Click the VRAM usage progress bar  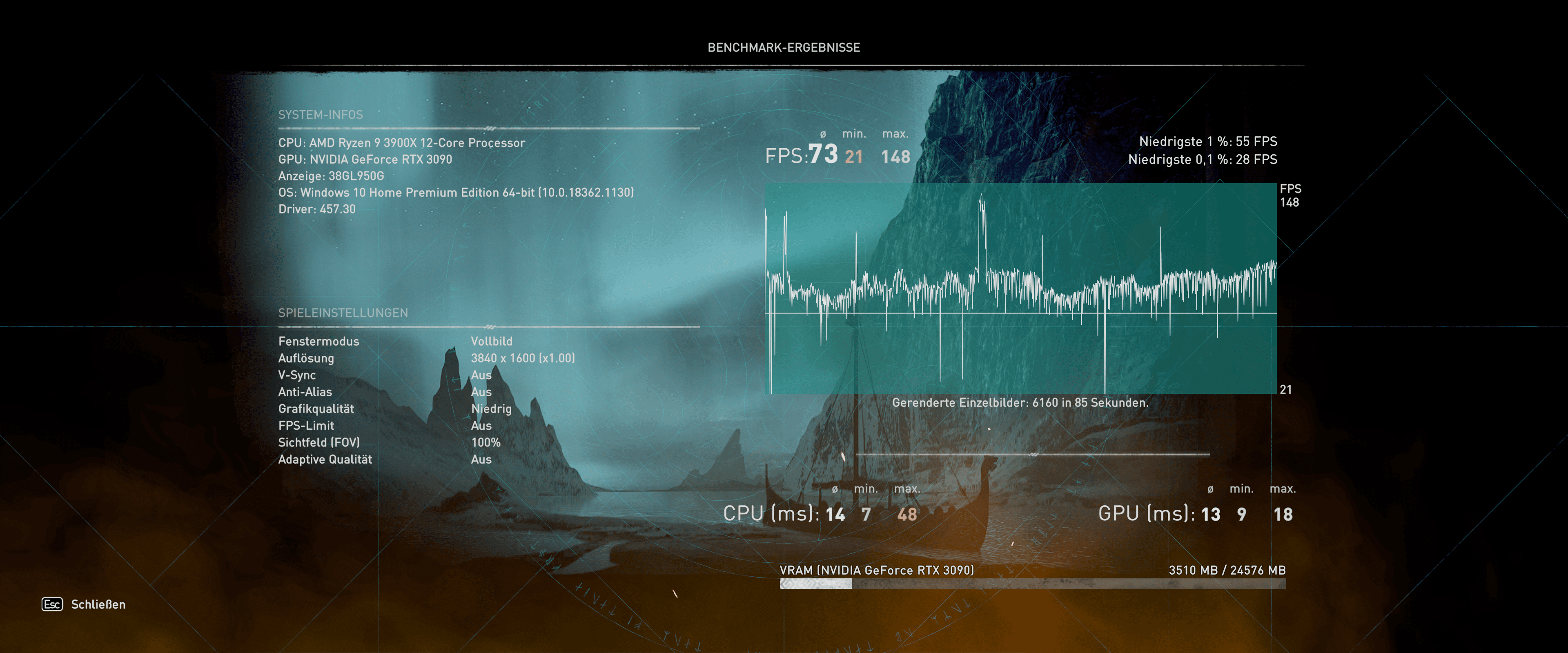pyautogui.click(x=1032, y=584)
